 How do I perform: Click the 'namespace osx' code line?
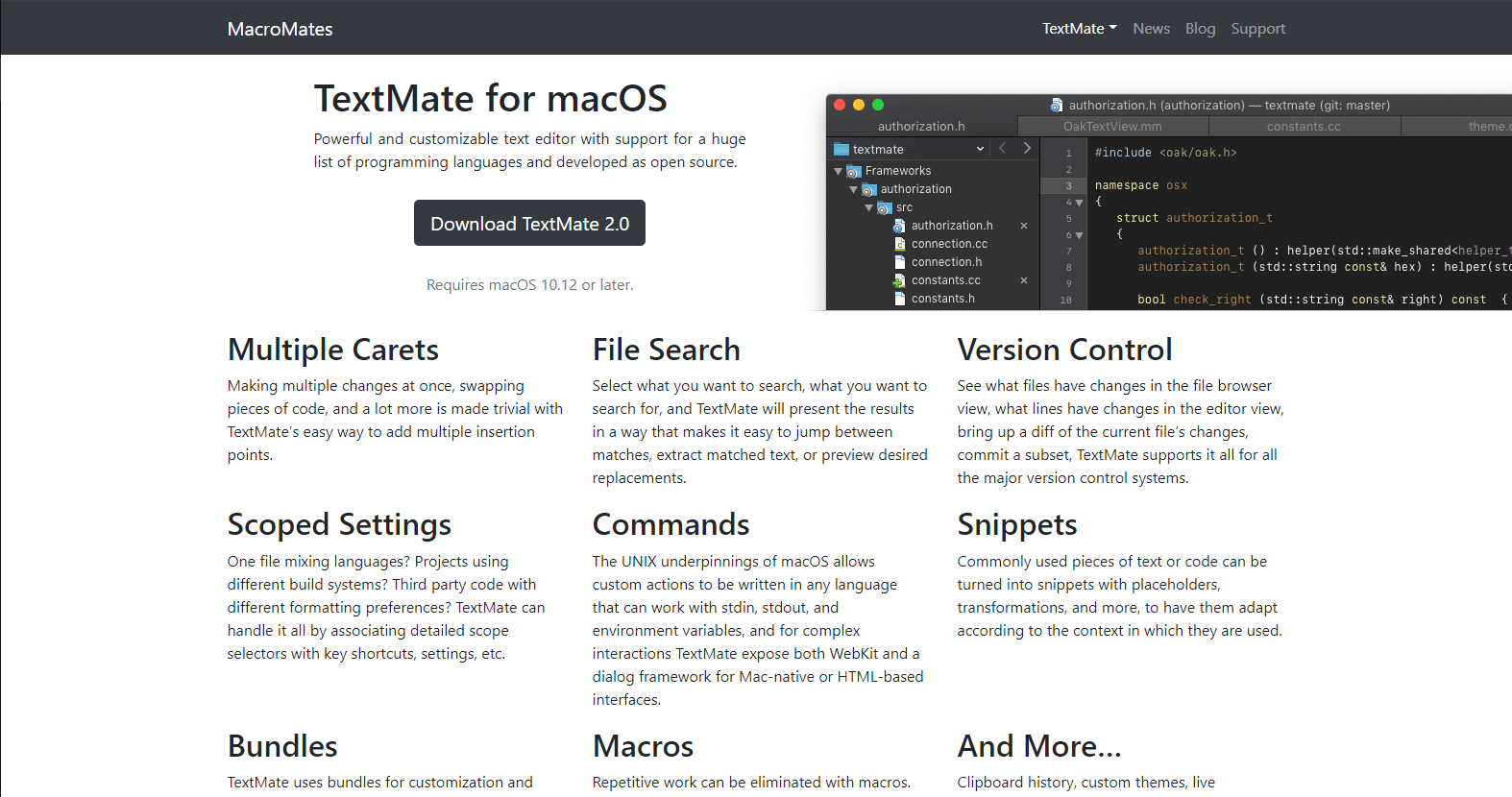pyautogui.click(x=1141, y=185)
